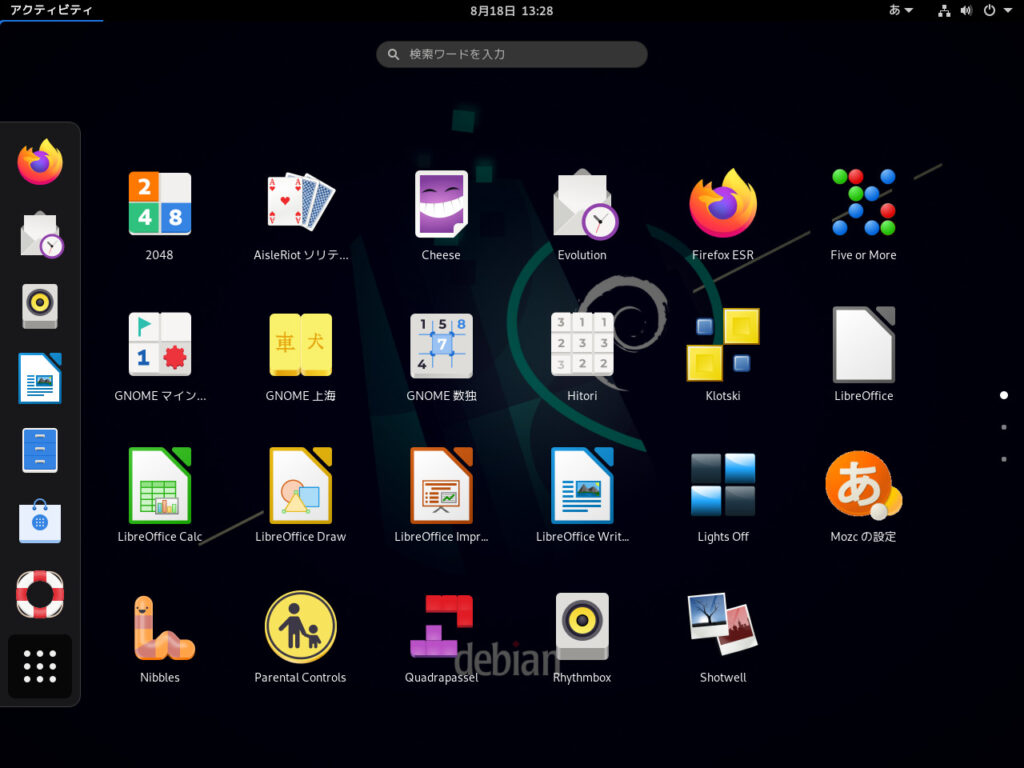1024x768 pixels.
Task: Click the Show Applications grid button in dock
Action: pos(40,666)
